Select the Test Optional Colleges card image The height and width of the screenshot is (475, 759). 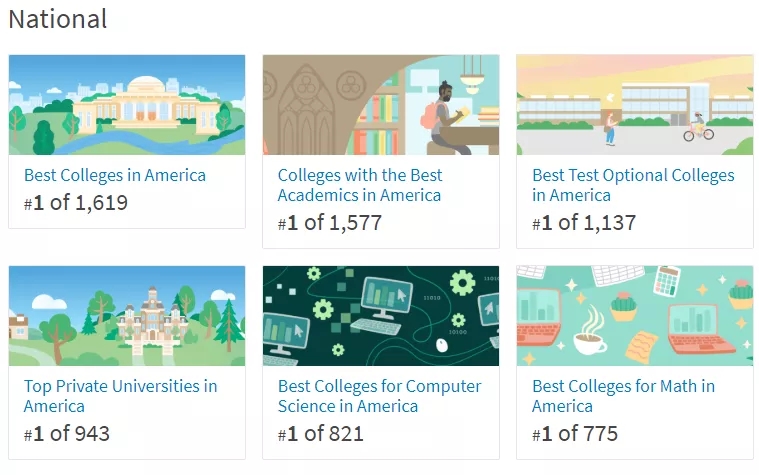click(x=634, y=105)
